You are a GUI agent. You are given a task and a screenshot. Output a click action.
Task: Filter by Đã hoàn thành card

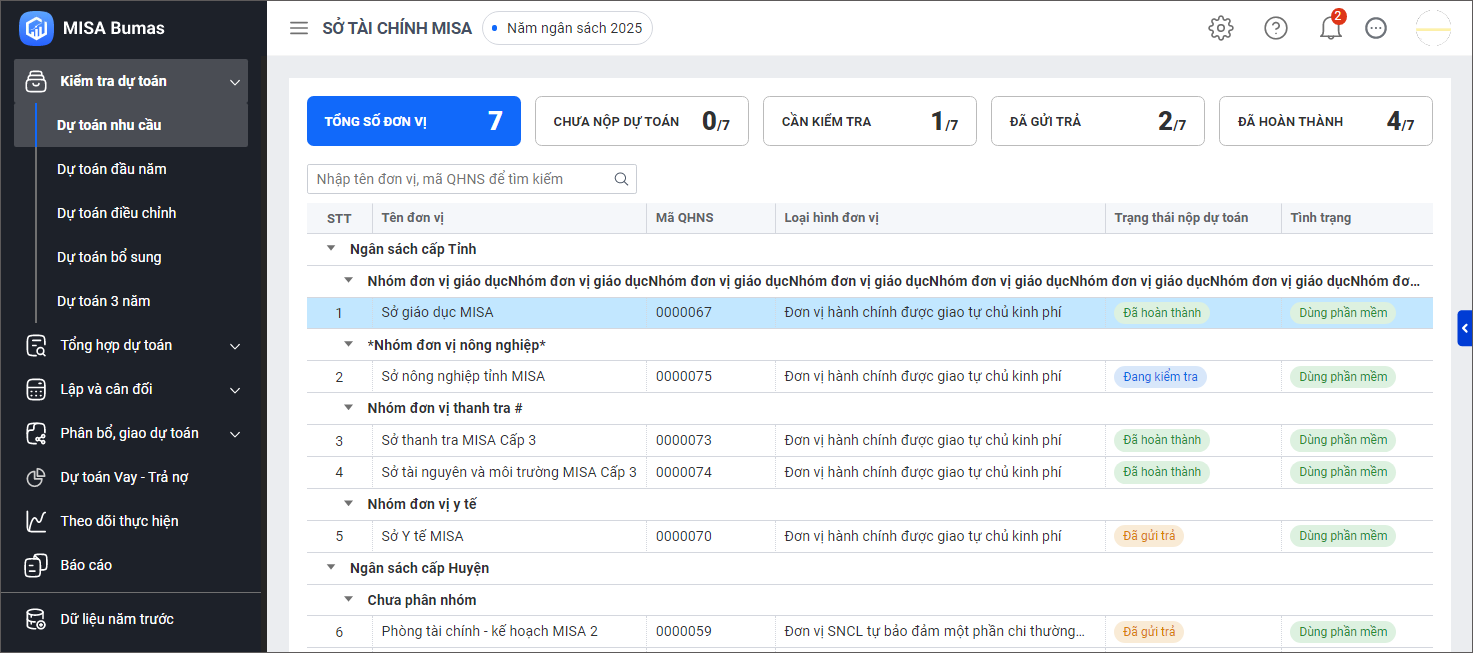(x=1325, y=121)
